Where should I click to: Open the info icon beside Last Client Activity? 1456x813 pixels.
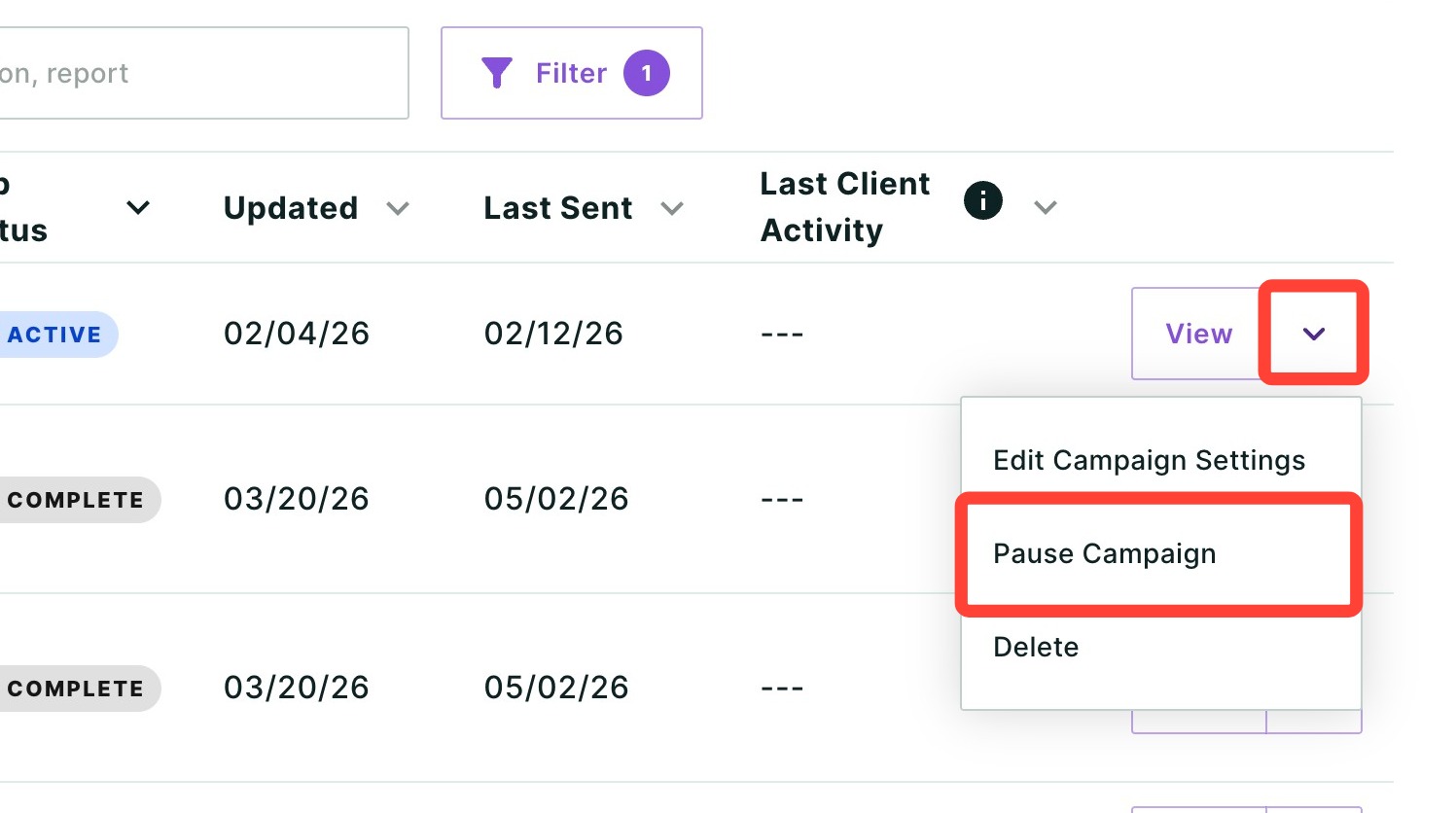[983, 200]
